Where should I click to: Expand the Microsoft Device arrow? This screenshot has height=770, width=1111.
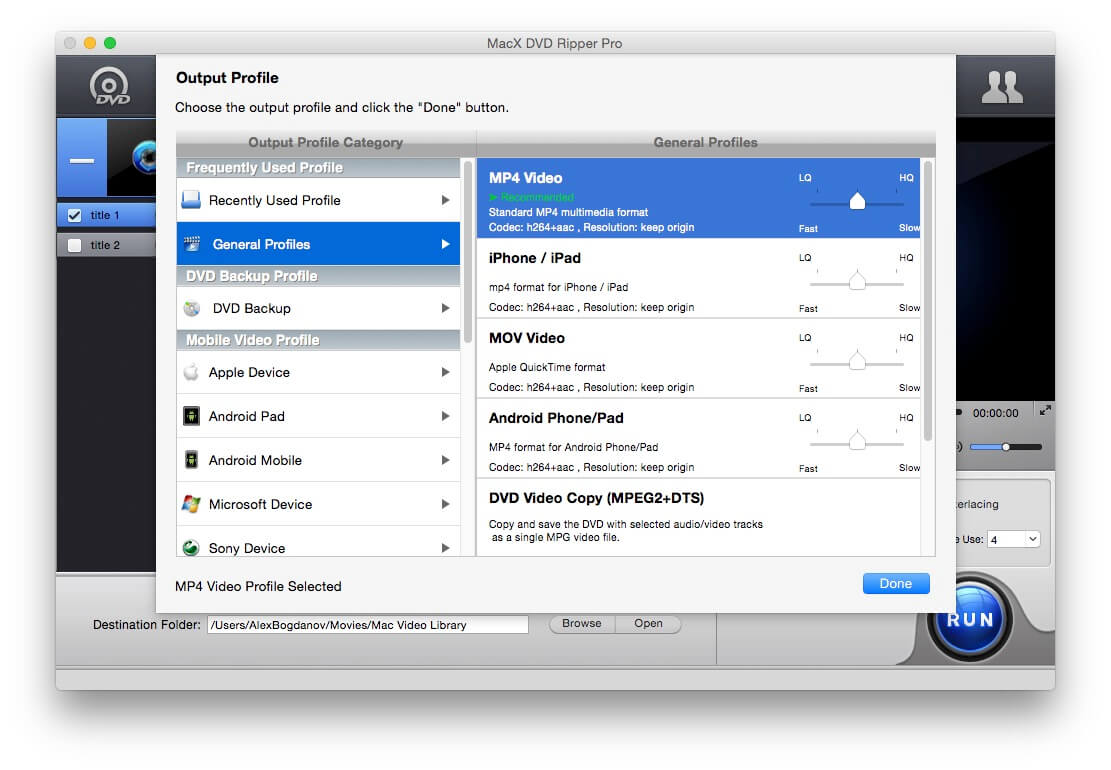(x=445, y=504)
